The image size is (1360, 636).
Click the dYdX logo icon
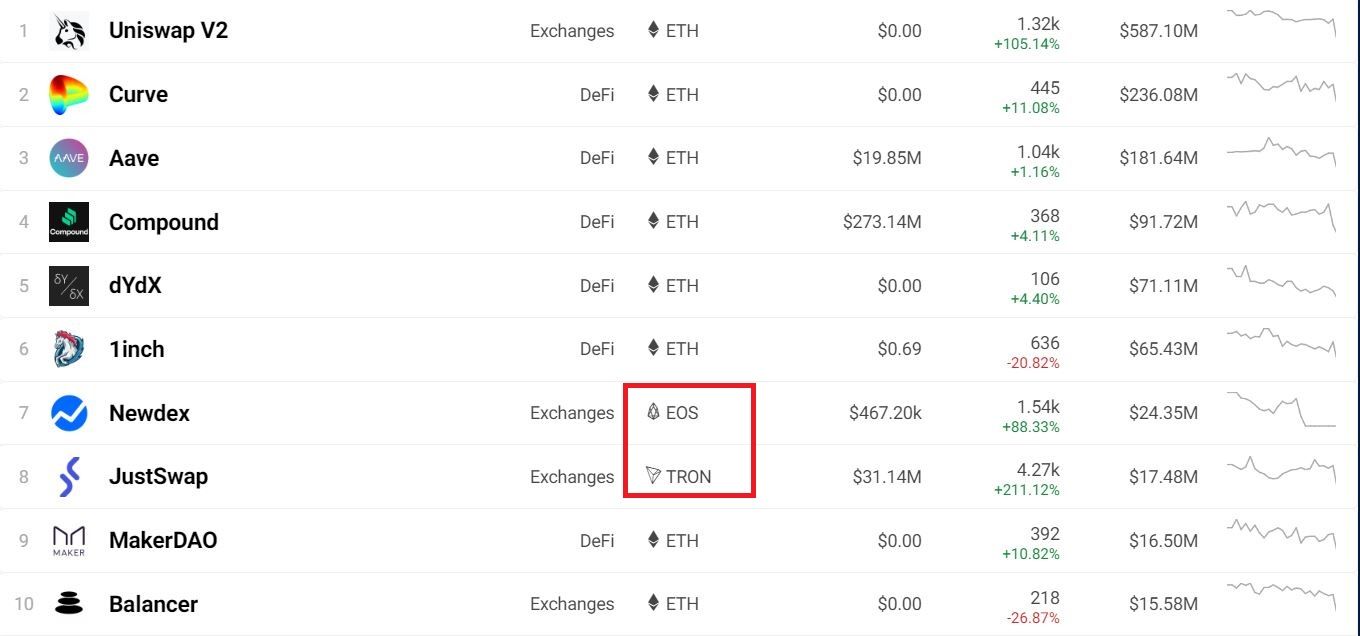coord(69,286)
